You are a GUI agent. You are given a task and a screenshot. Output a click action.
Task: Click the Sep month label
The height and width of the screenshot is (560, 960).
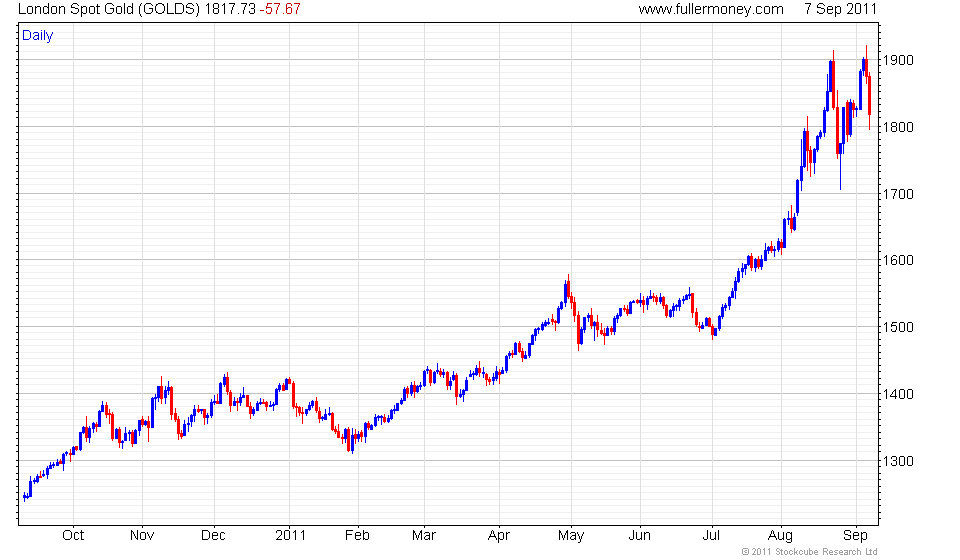click(855, 536)
